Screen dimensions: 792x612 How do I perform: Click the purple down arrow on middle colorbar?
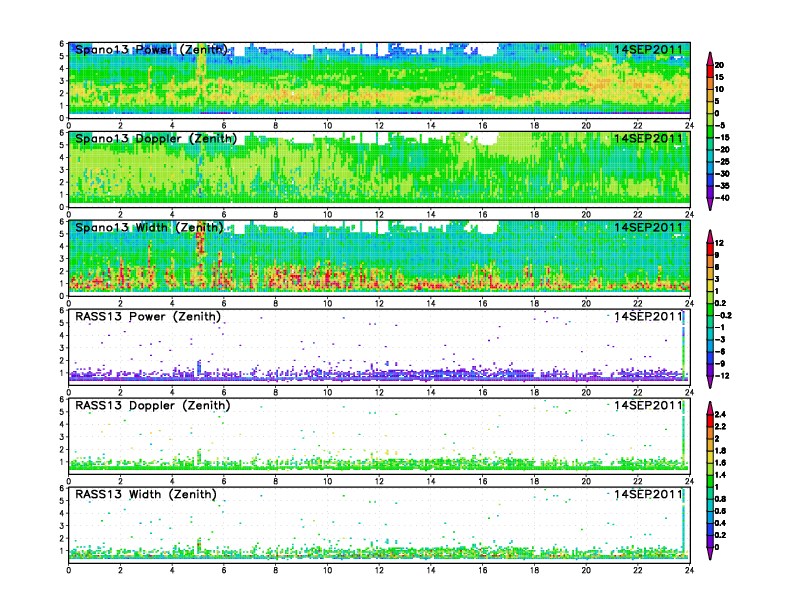(710, 382)
